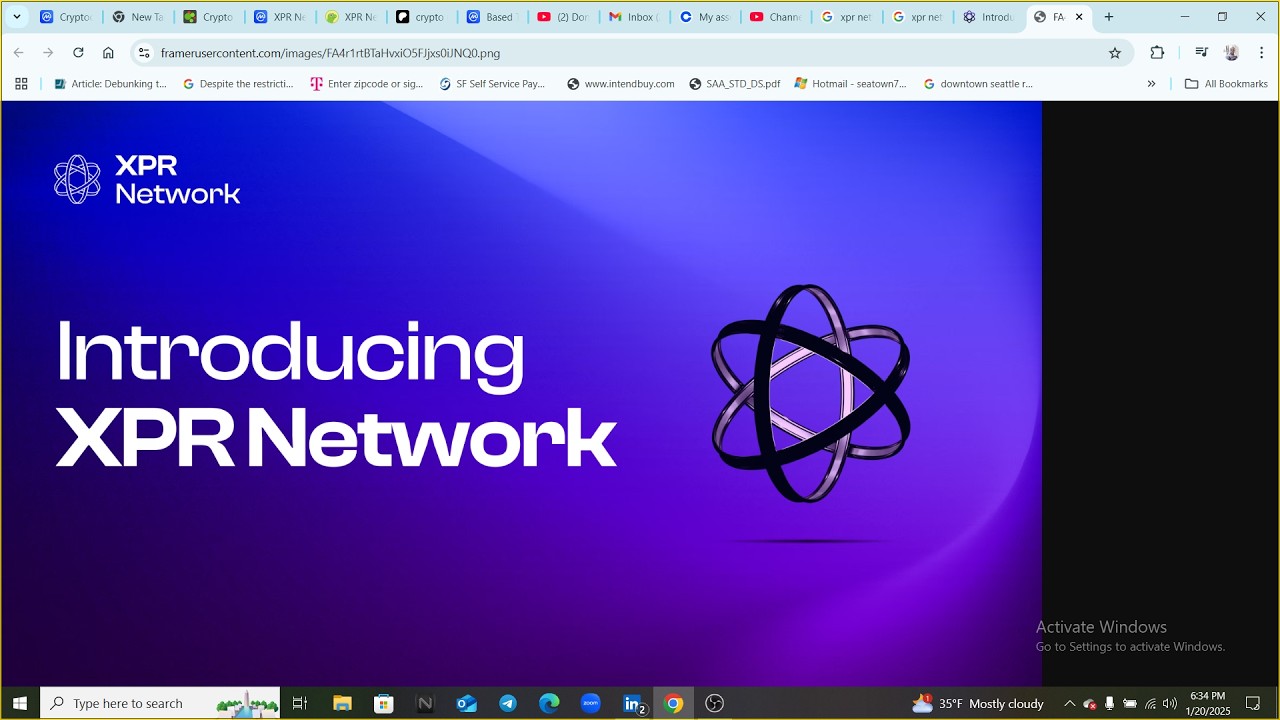The height and width of the screenshot is (720, 1280).
Task: Open Article: Debunking bookmark
Action: click(x=111, y=84)
